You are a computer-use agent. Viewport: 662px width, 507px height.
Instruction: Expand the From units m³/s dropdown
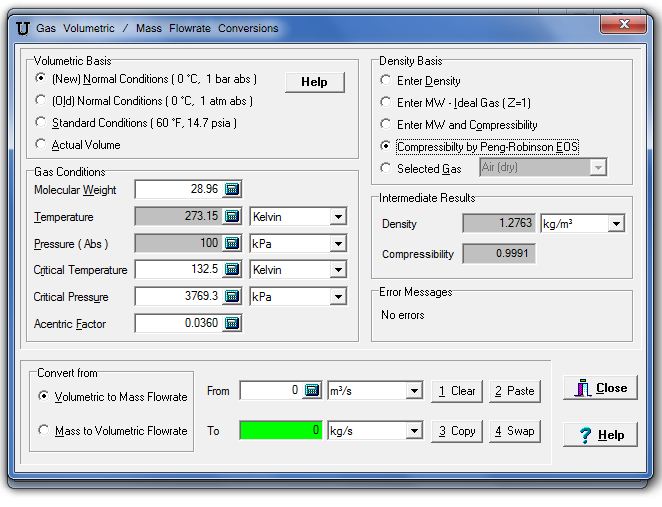[415, 391]
